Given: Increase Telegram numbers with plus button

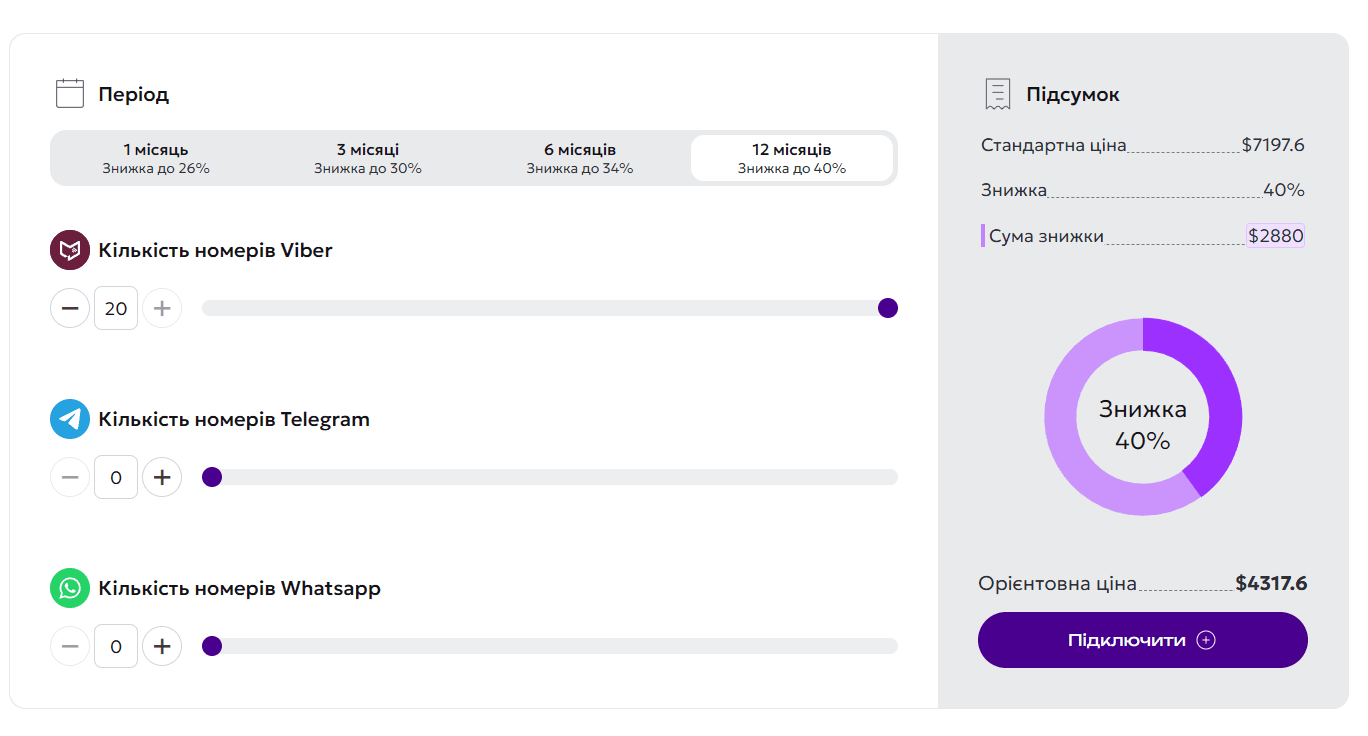Looking at the screenshot, I should [x=162, y=477].
